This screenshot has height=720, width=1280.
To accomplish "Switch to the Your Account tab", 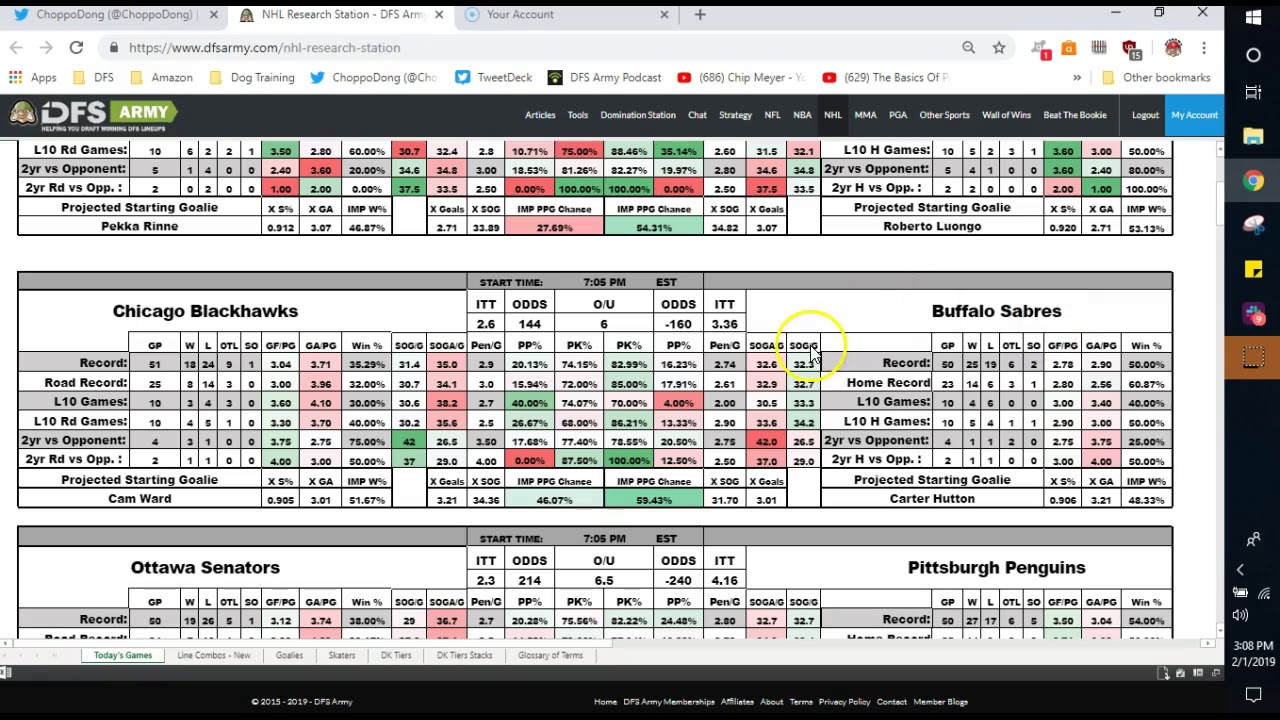I will coord(565,15).
